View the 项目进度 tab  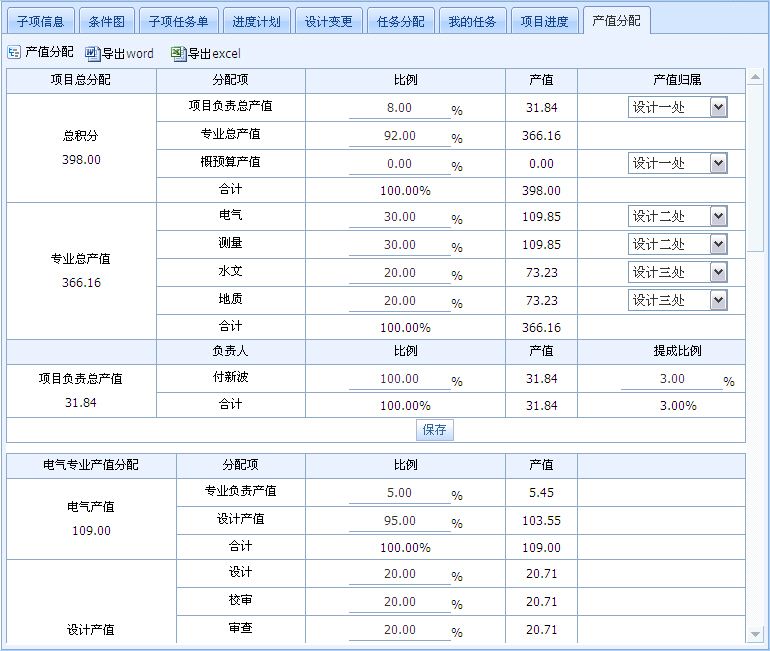[545, 21]
